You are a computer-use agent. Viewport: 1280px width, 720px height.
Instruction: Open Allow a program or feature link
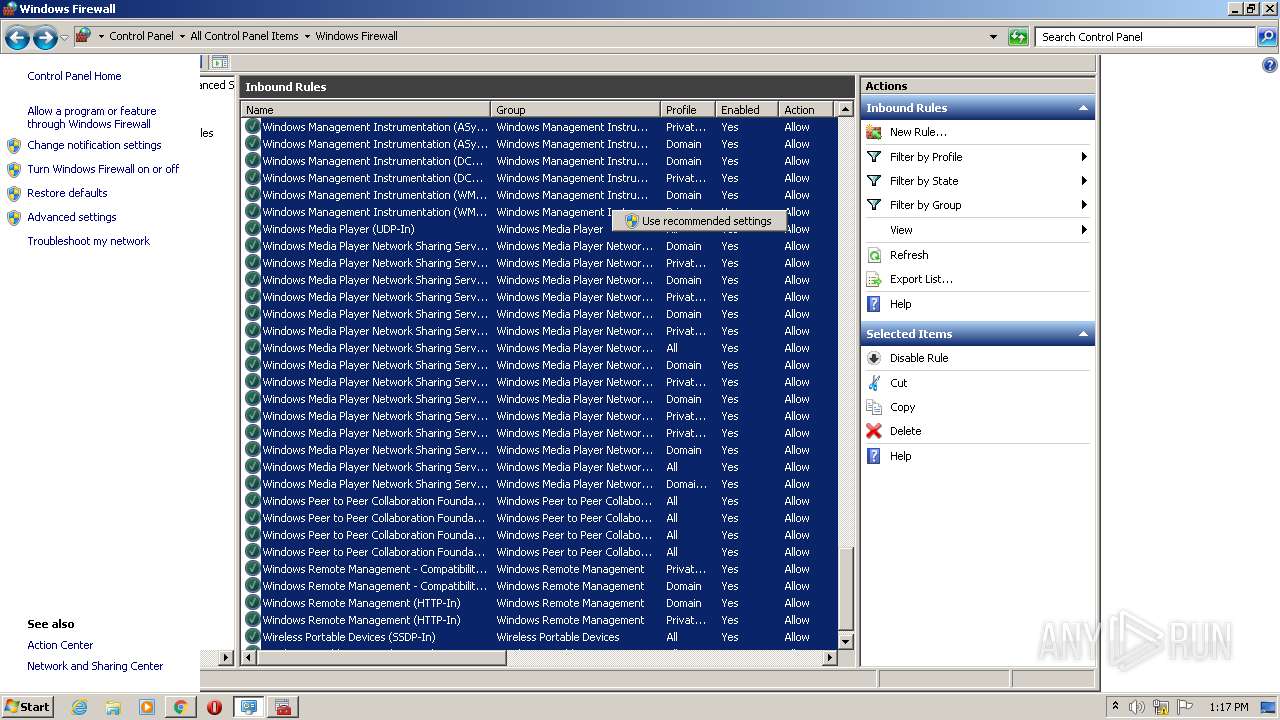pyautogui.click(x=91, y=118)
